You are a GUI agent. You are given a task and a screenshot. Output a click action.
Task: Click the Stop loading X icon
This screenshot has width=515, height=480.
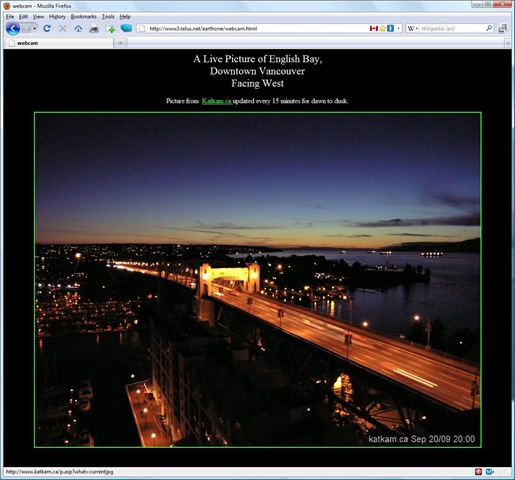pyautogui.click(x=62, y=29)
